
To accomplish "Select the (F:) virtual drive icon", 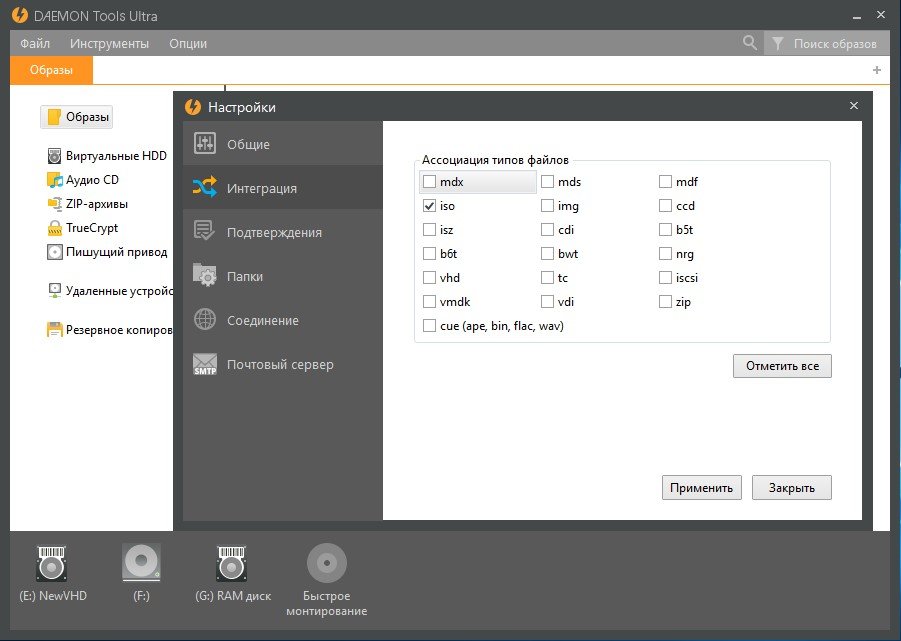I will [x=141, y=563].
